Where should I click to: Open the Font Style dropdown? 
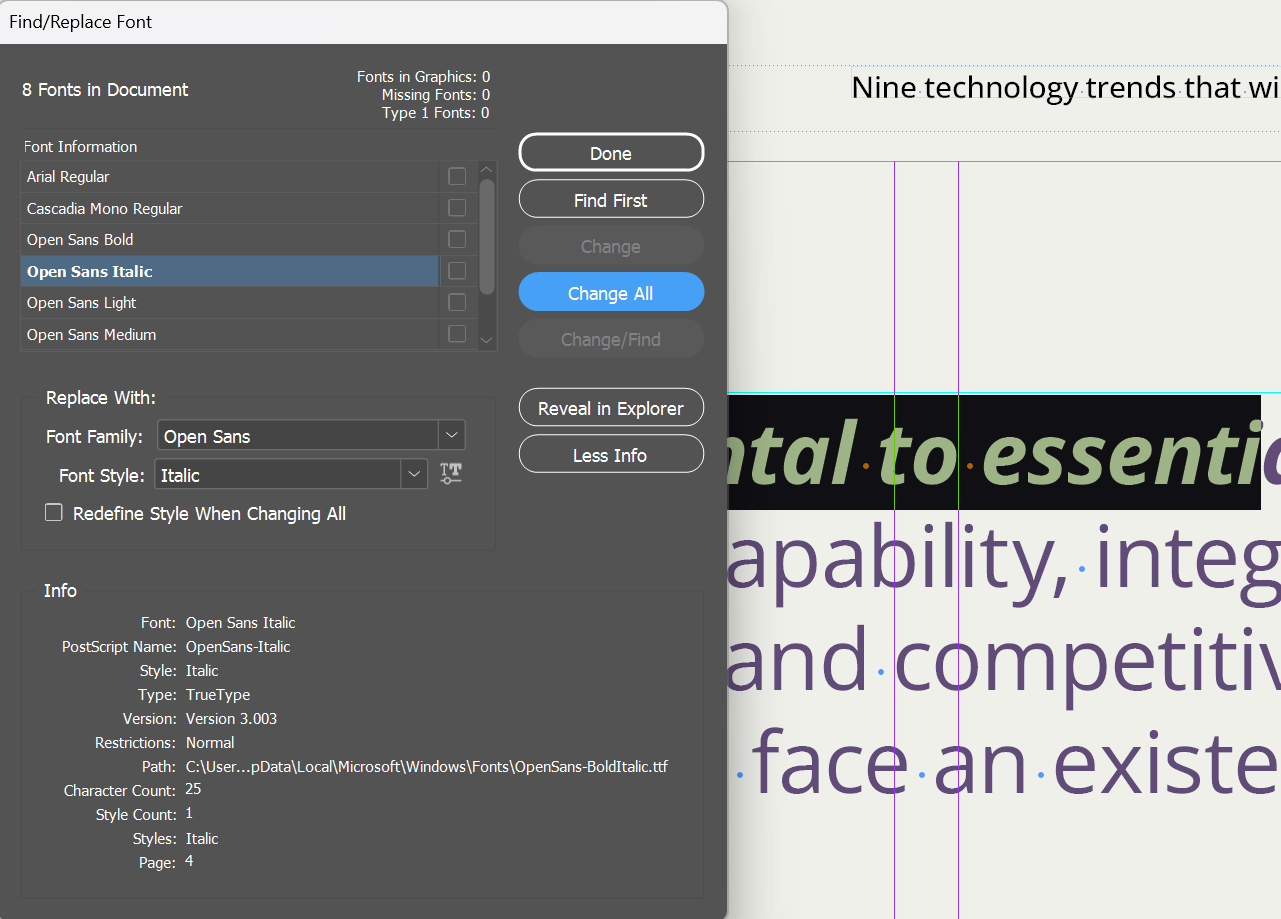tap(414, 473)
